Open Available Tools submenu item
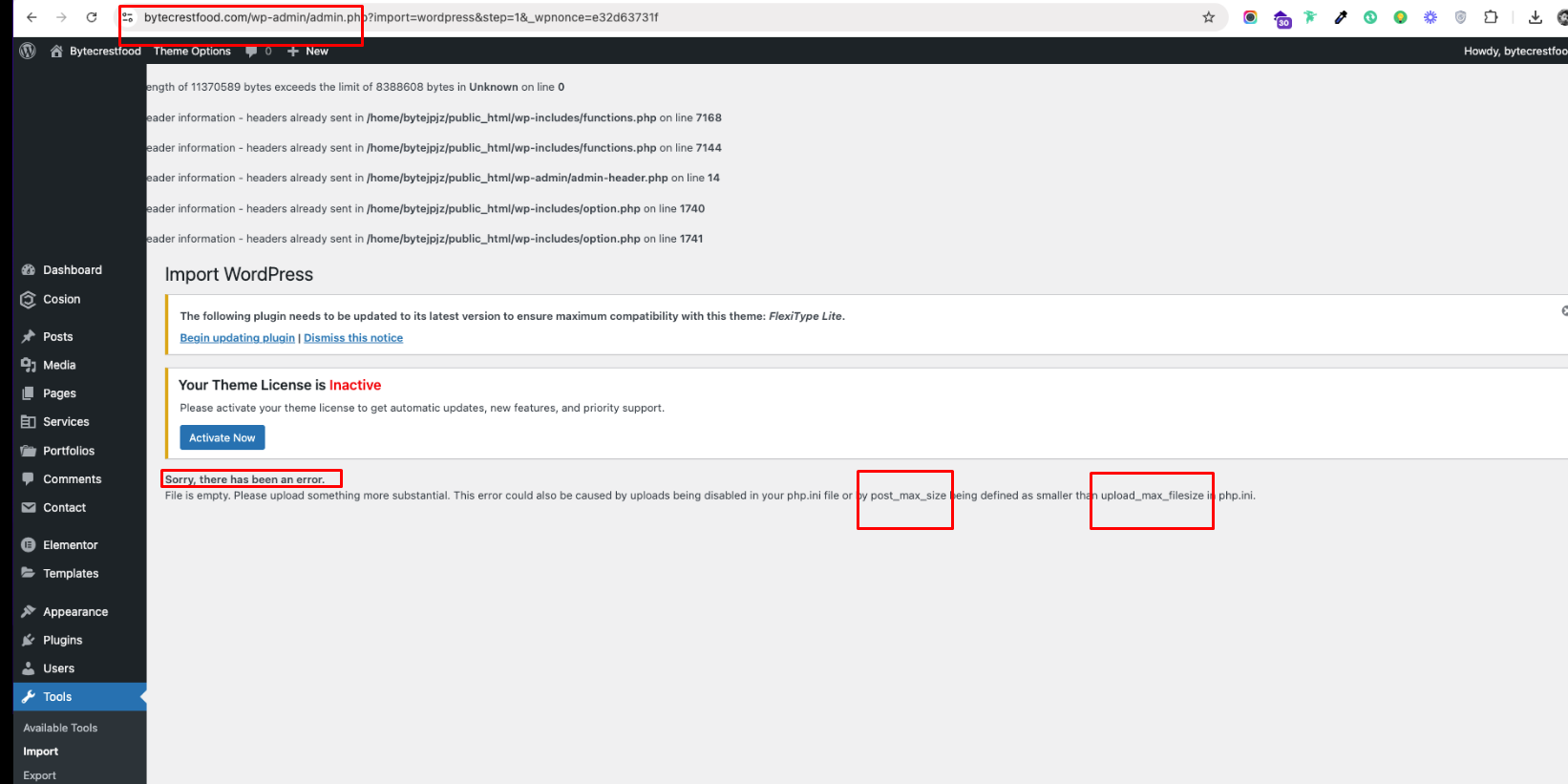Image resolution: width=1568 pixels, height=784 pixels. click(60, 728)
